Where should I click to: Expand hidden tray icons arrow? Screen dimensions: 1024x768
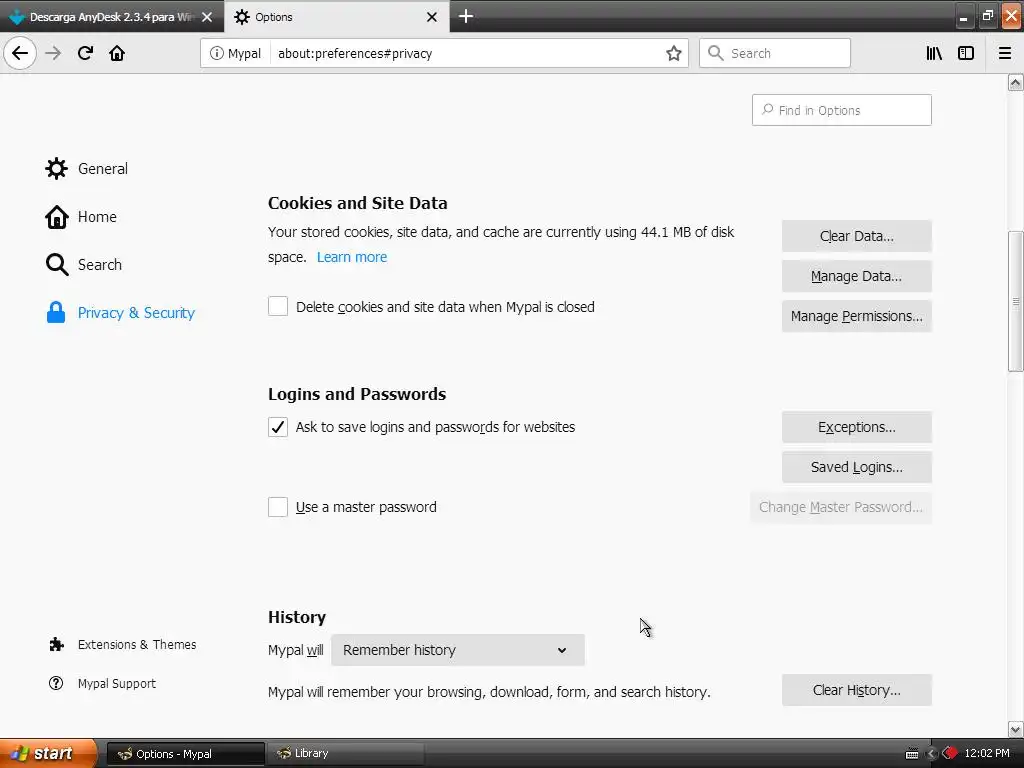932,754
